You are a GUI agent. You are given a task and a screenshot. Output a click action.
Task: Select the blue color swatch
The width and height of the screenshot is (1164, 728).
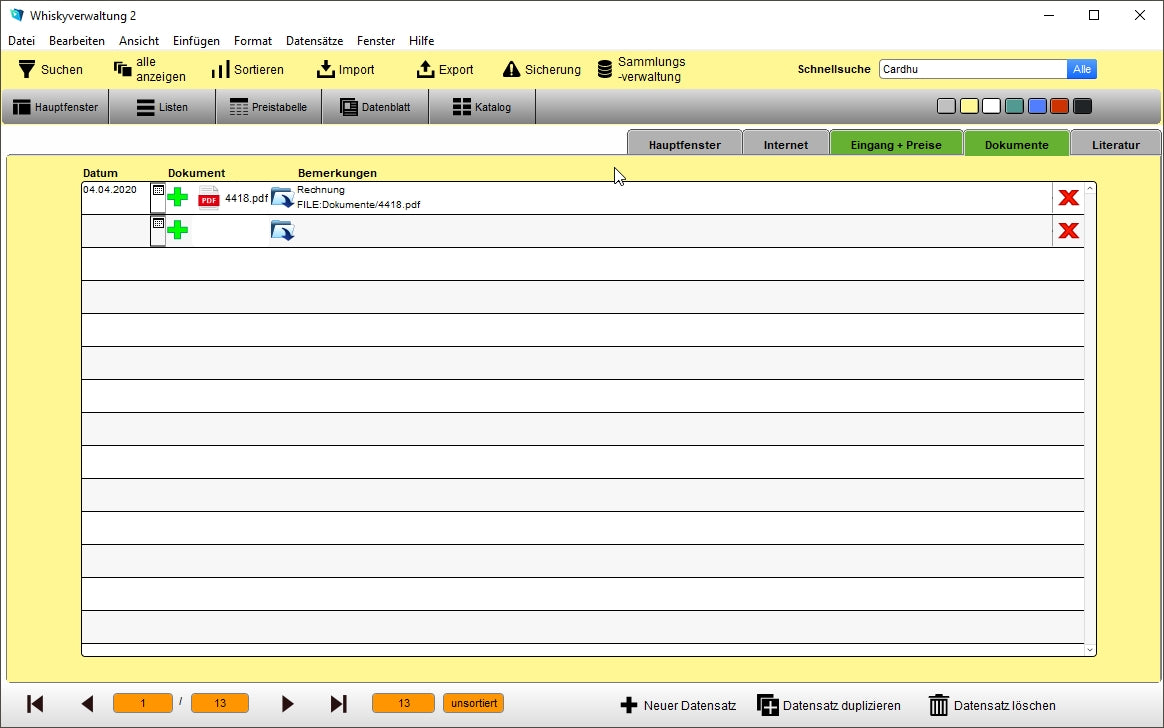point(1037,107)
